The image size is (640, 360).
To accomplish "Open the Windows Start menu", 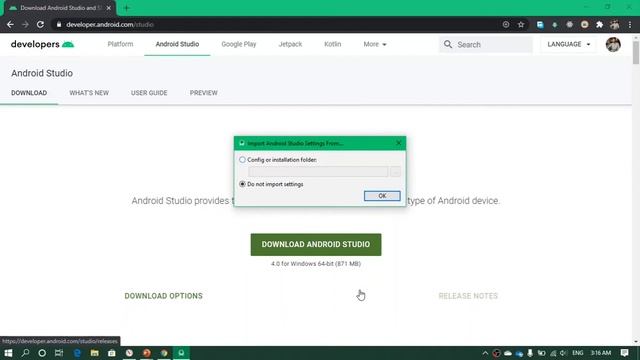I will (8, 353).
